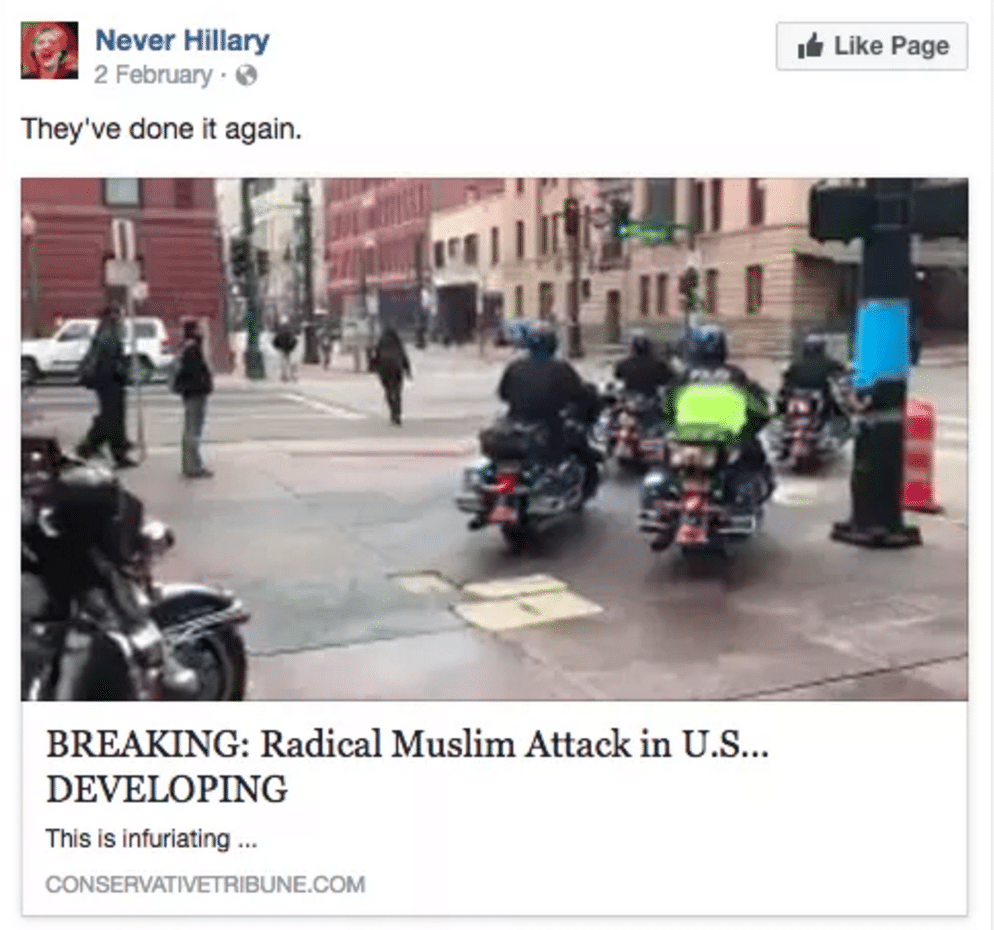Open the CONSERVATIVETRIBUNE.COM source link
Viewport: 994px width, 930px height.
click(205, 884)
